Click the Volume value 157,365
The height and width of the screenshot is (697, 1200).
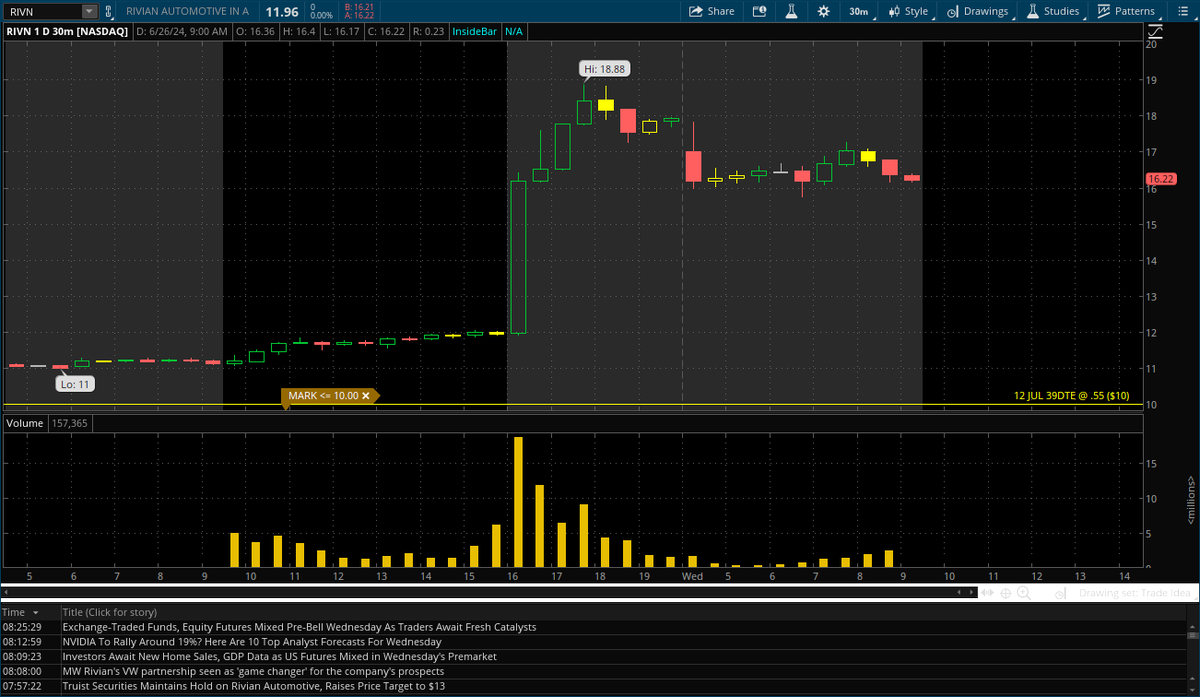70,423
